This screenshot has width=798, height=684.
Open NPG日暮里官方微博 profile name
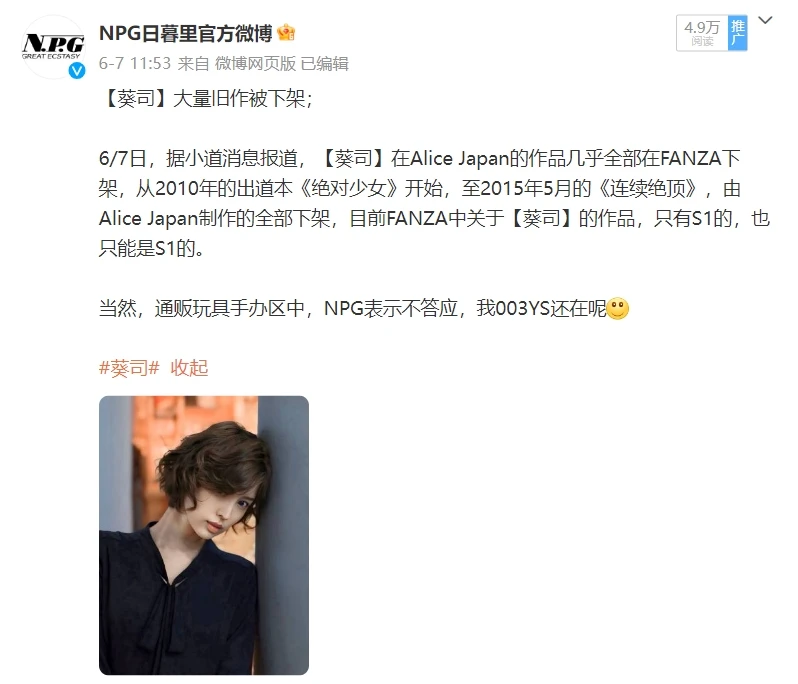[x=186, y=33]
